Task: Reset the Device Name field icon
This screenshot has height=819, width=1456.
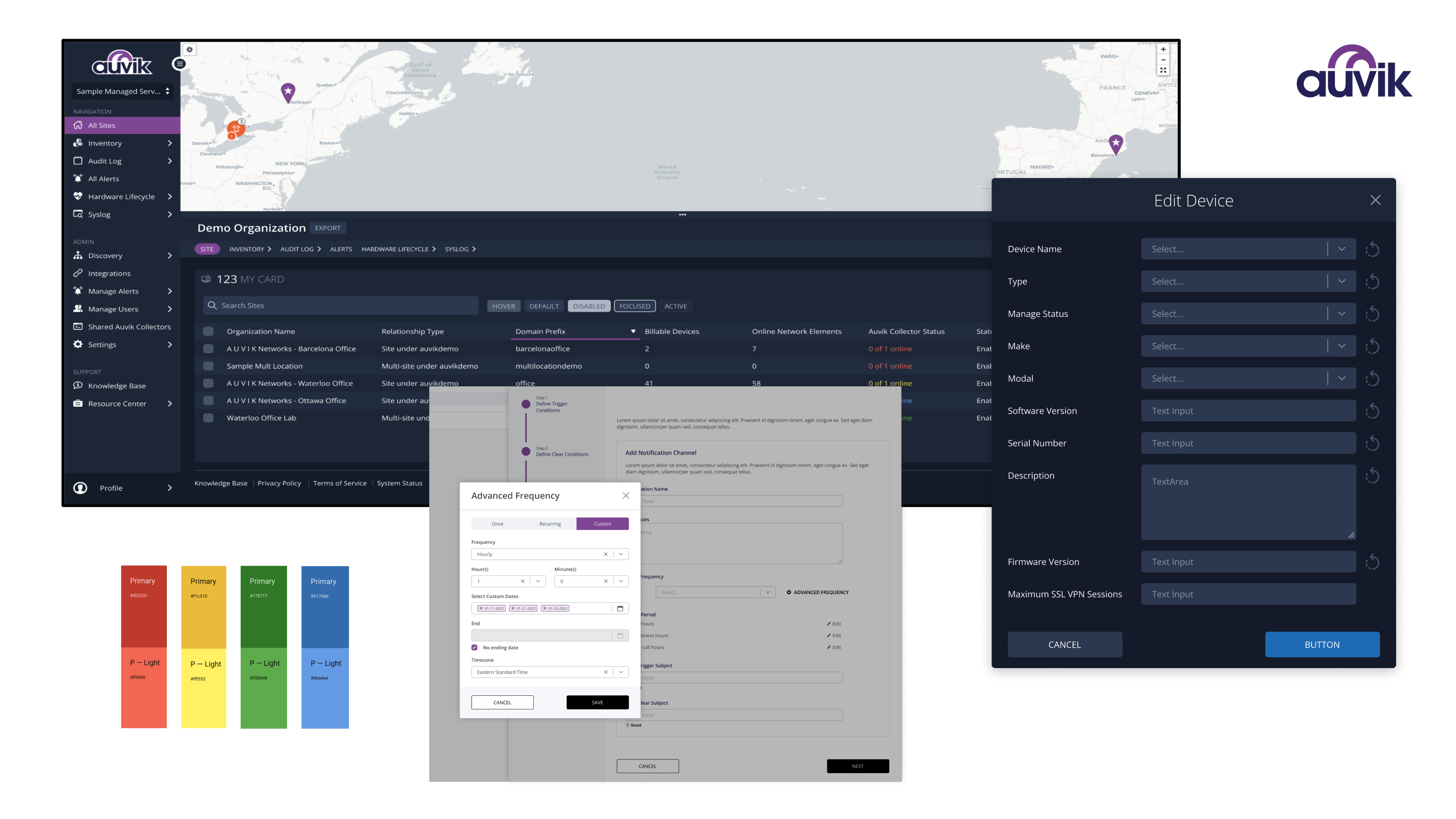Action: tap(1372, 249)
